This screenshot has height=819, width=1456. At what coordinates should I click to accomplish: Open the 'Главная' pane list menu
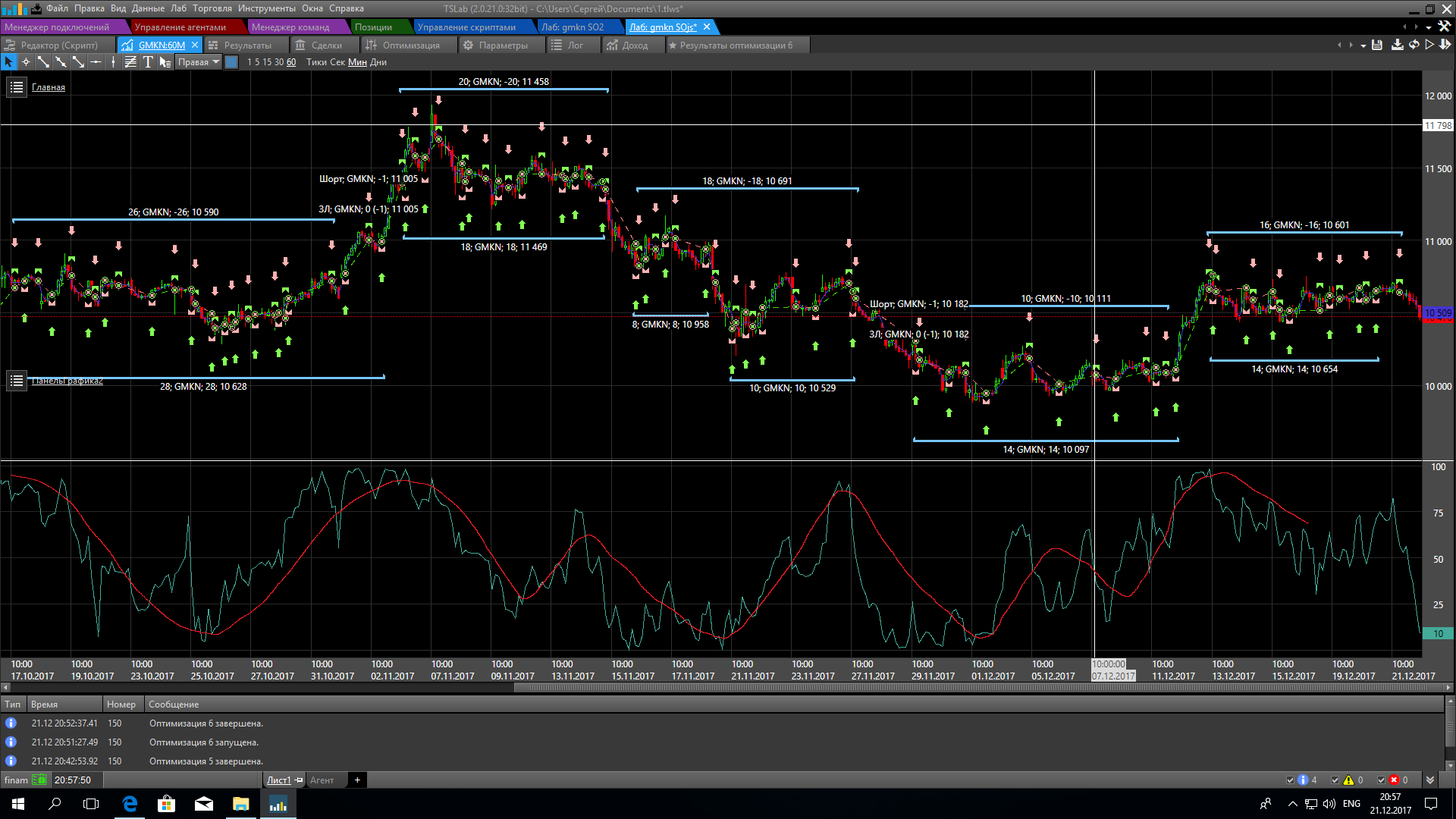point(17,87)
